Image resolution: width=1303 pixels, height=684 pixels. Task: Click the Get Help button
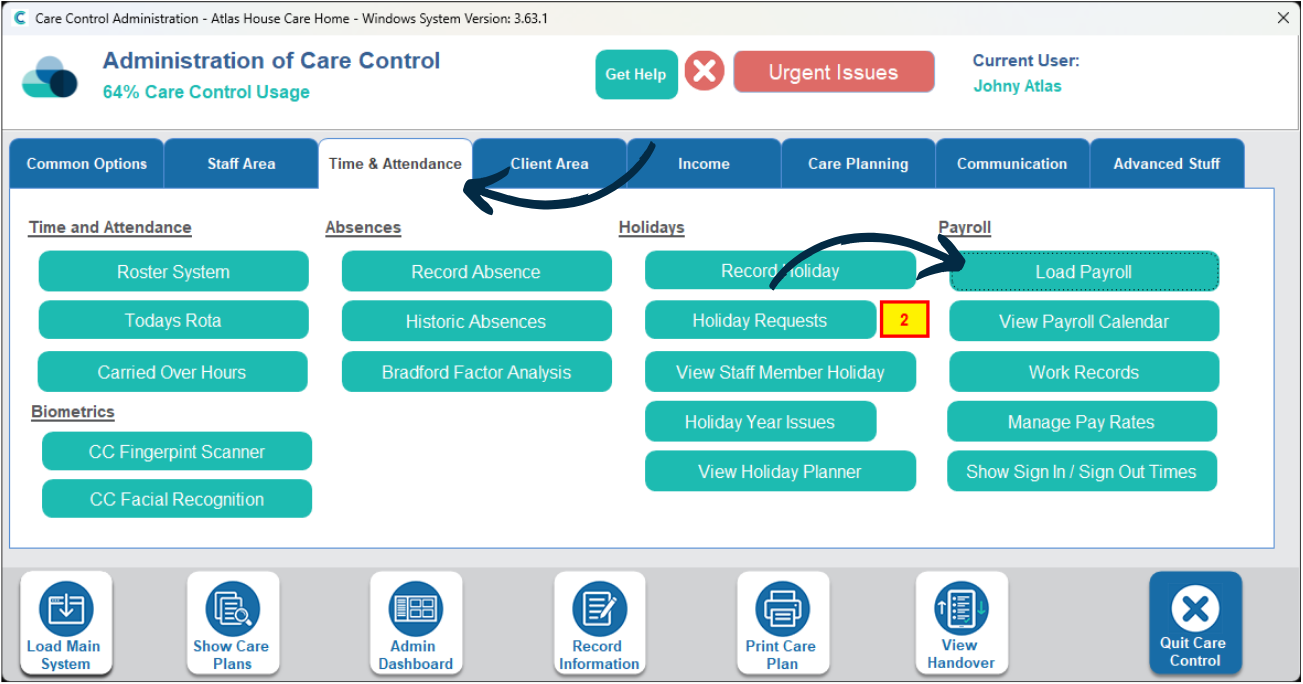pyautogui.click(x=636, y=74)
